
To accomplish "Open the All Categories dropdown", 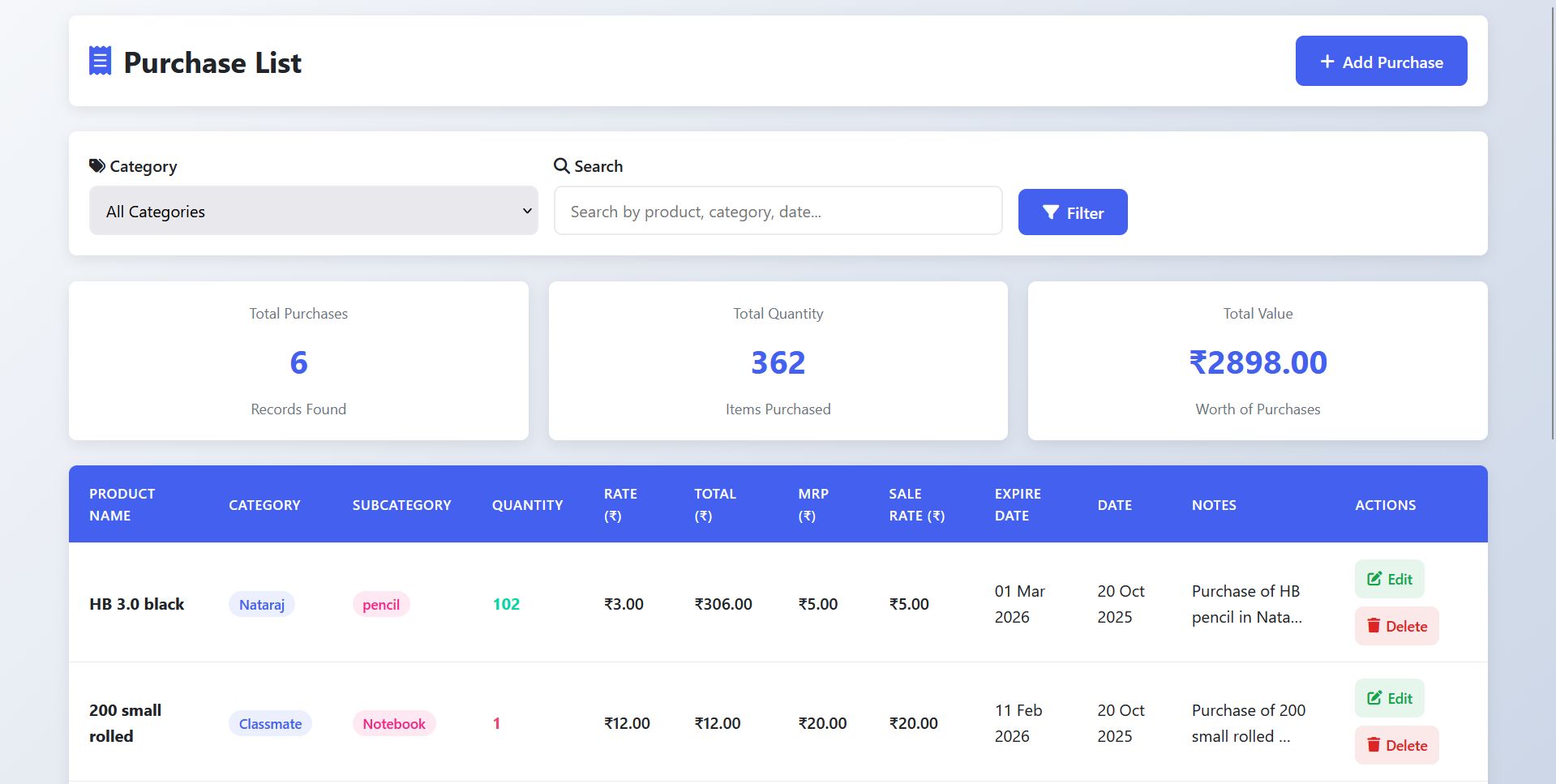I will tap(313, 211).
